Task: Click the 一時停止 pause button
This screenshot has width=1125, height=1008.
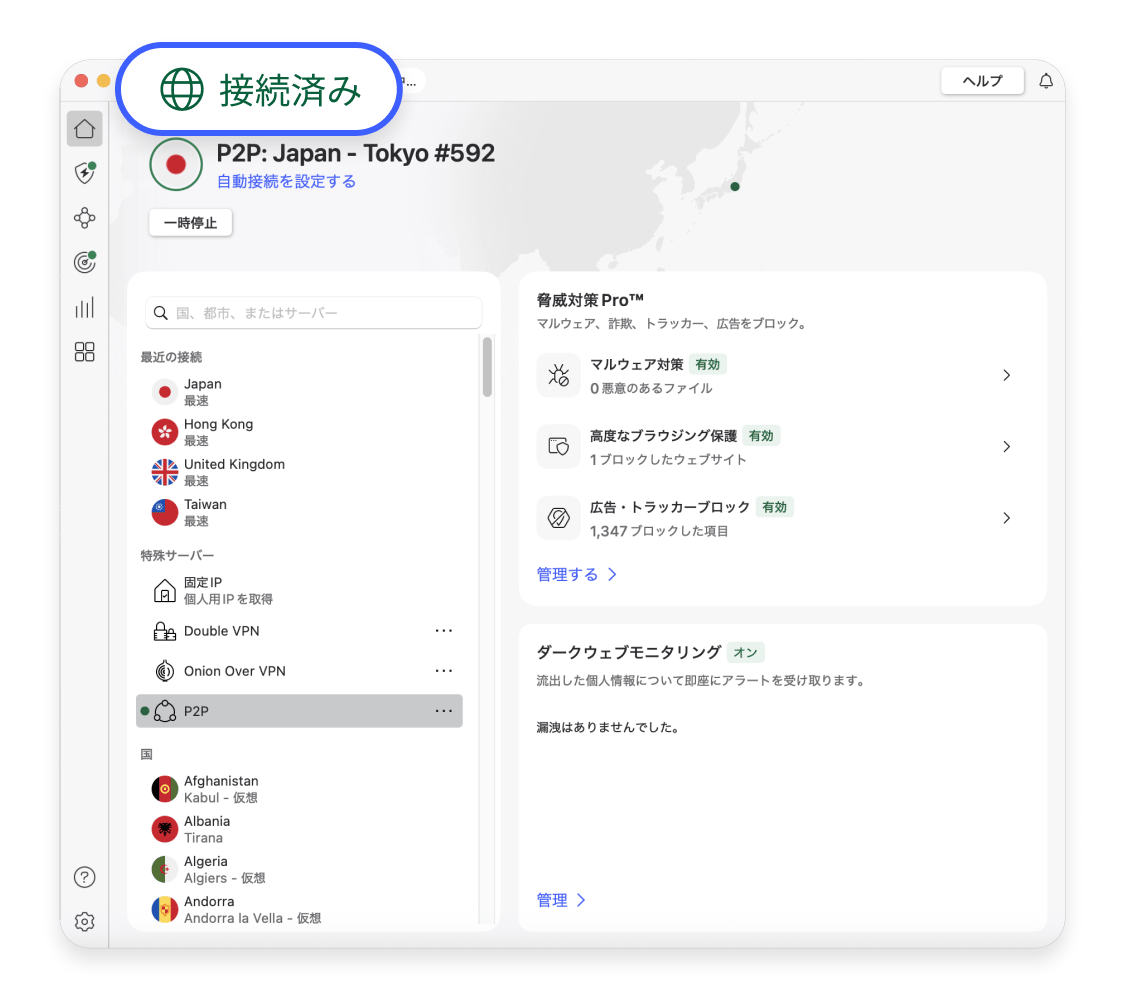Action: [x=190, y=222]
